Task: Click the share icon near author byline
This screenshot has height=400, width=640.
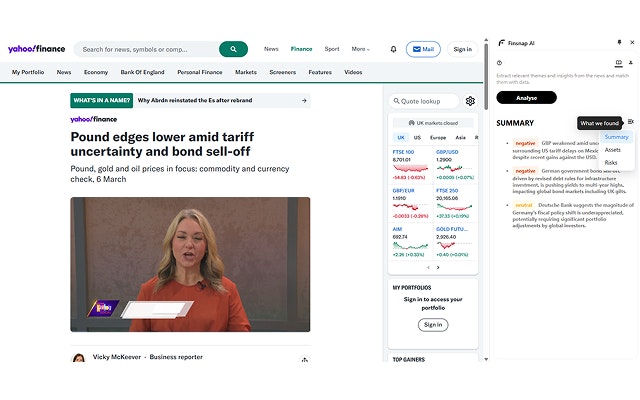Action: click(x=304, y=360)
